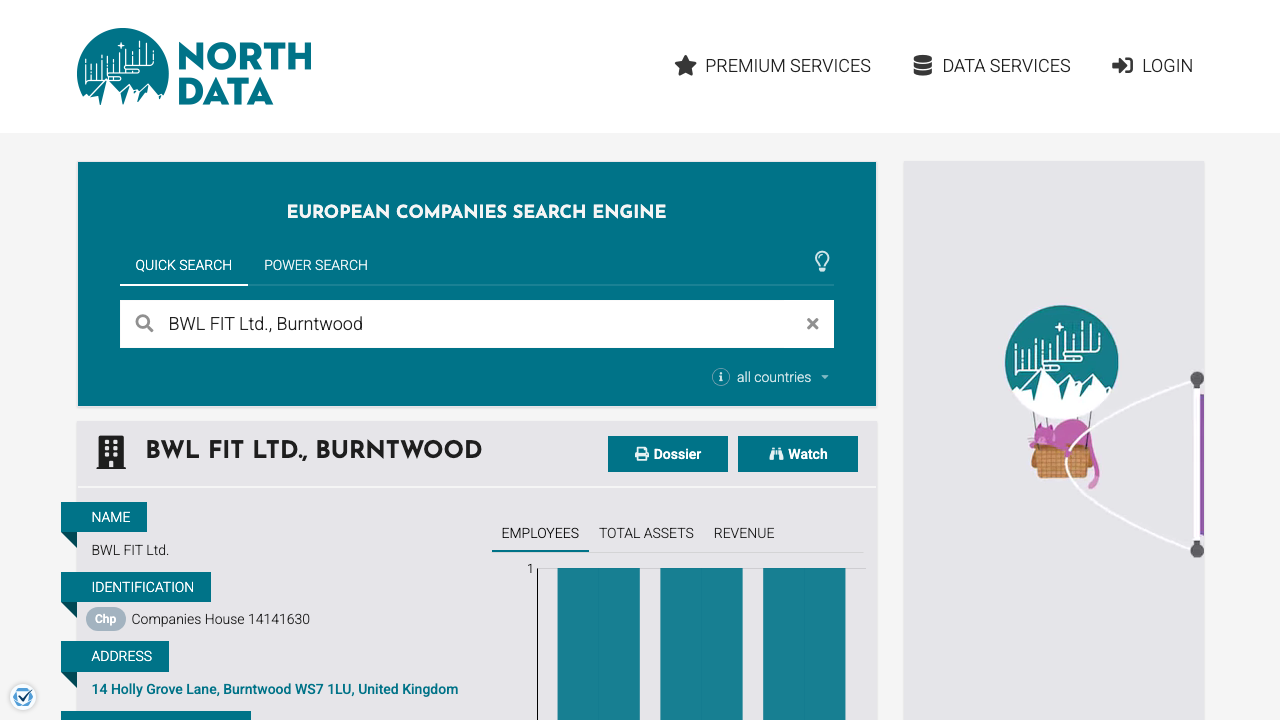The height and width of the screenshot is (720, 1280).
Task: Switch to Power Search tab
Action: coord(316,265)
